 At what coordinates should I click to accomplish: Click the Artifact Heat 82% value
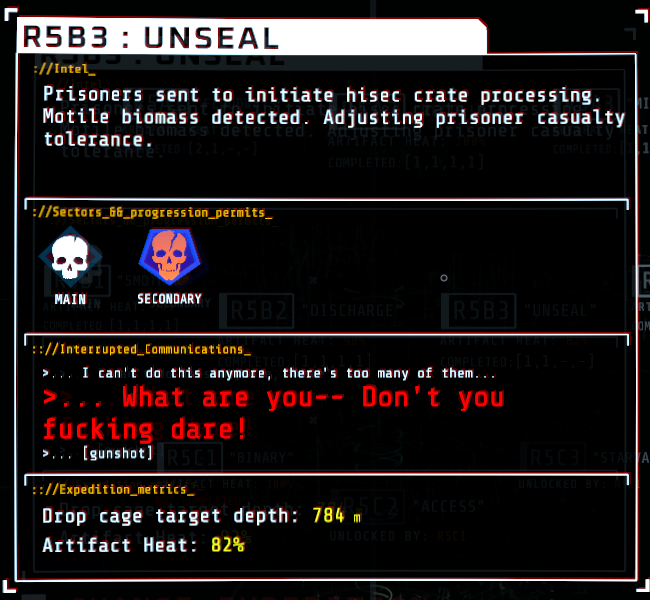click(x=228, y=545)
